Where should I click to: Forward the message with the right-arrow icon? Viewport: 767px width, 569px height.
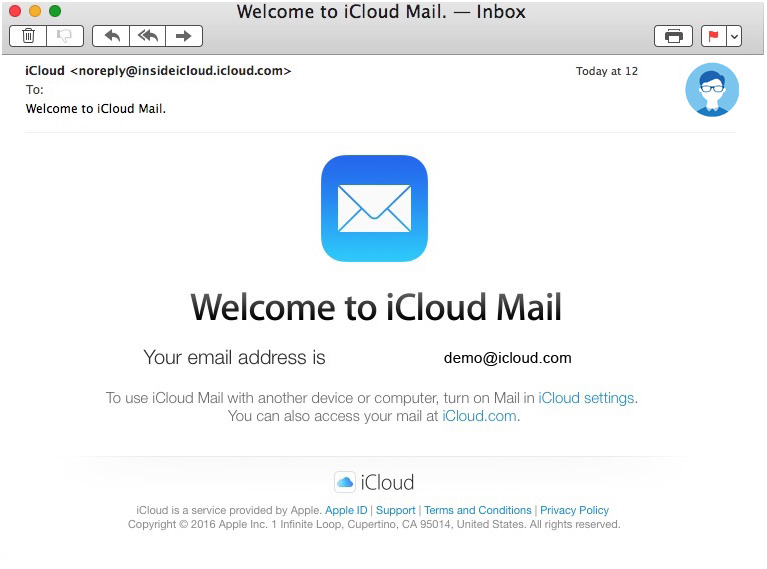(184, 36)
